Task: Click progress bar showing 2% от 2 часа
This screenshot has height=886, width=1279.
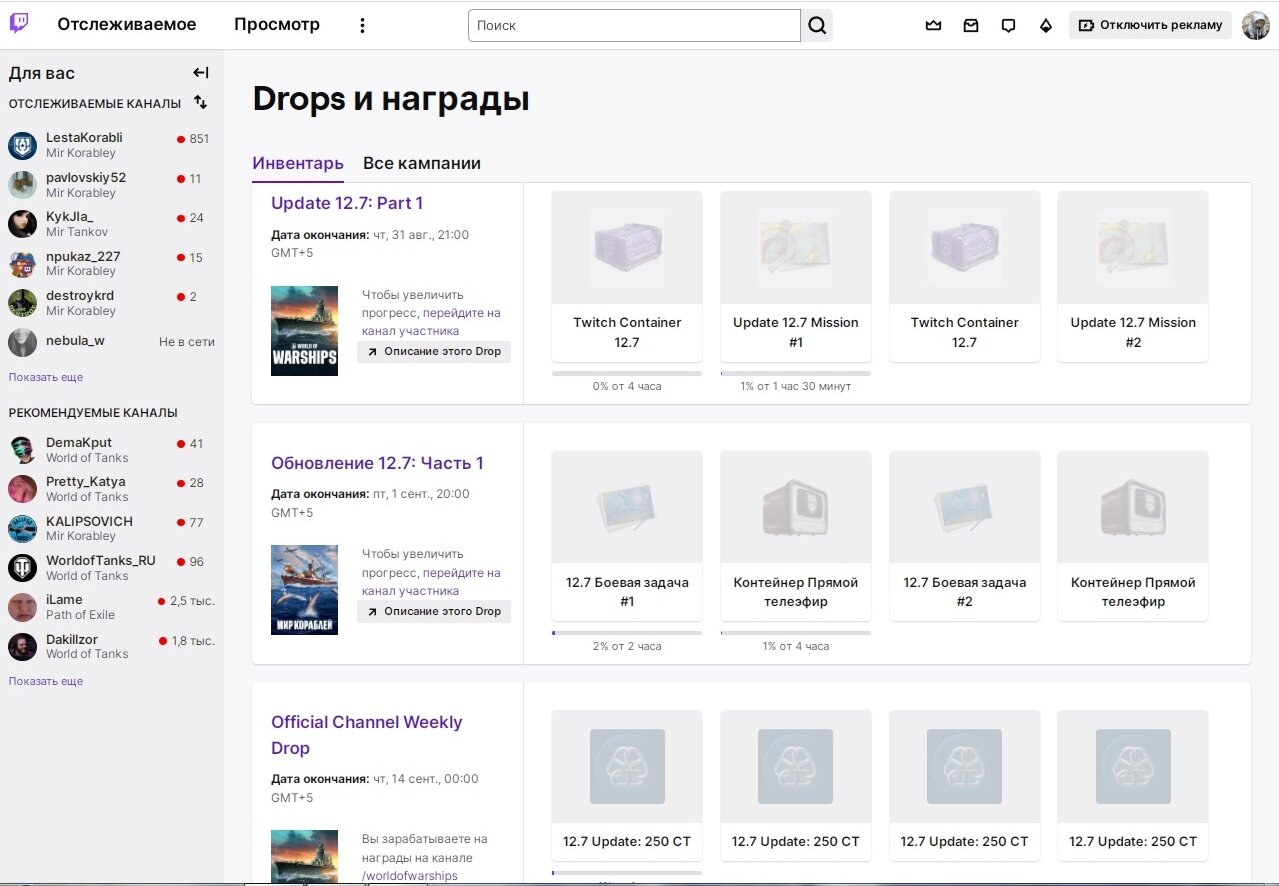Action: tap(627, 633)
